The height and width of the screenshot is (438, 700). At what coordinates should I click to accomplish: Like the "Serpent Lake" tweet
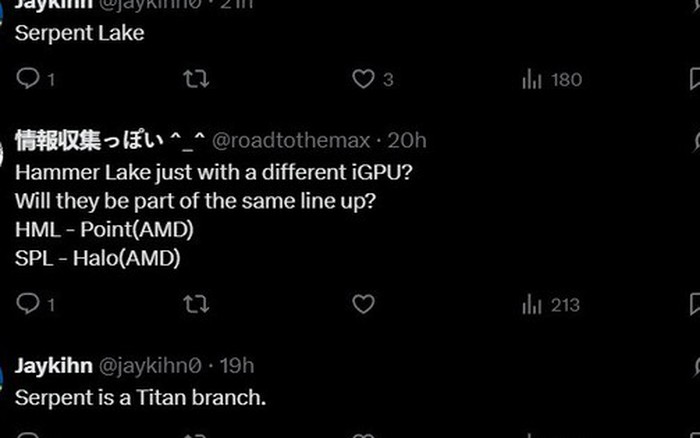pyautogui.click(x=364, y=79)
